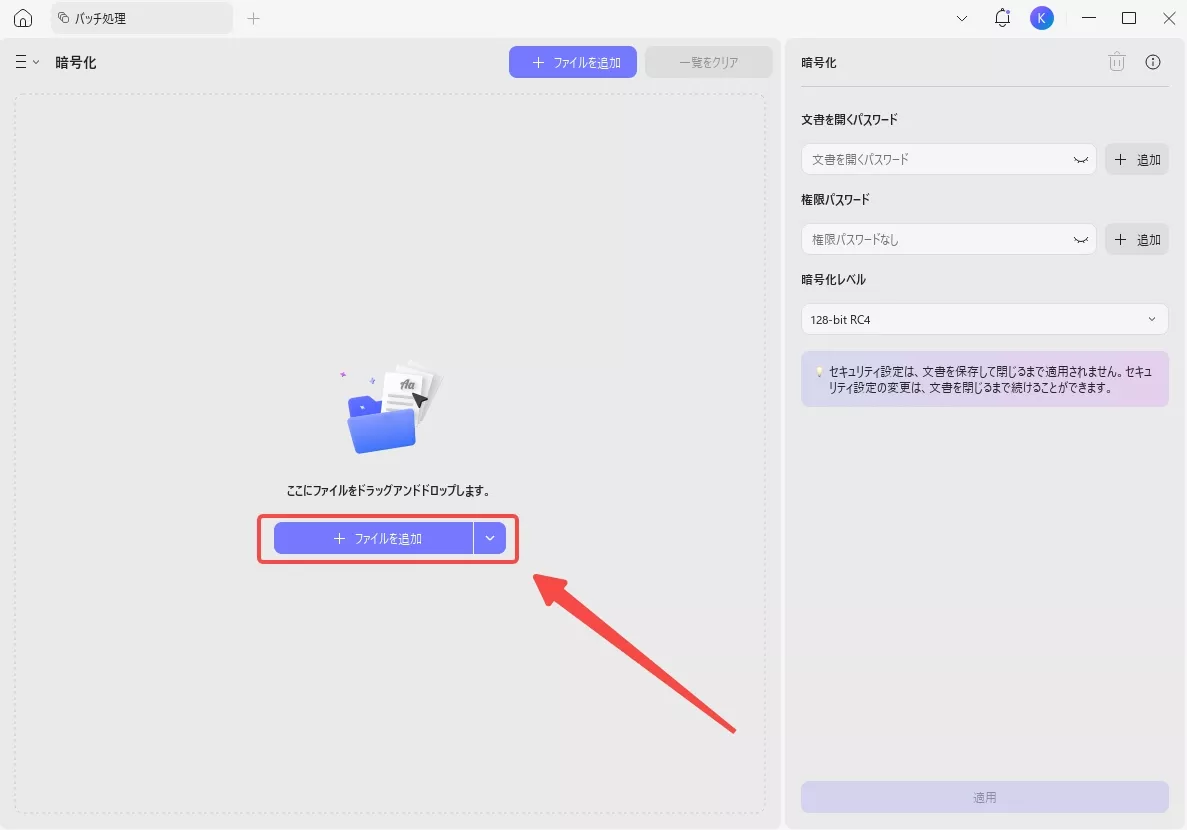Open the title bar dropdown chevron
The height and width of the screenshot is (830, 1187).
[962, 17]
